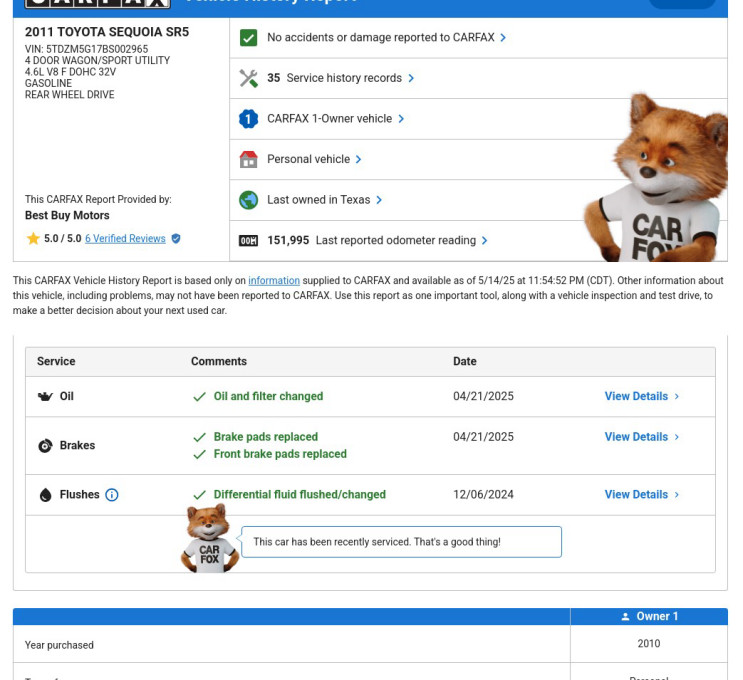Click the verified shield icon beside reviews
The image size is (743, 680).
pos(176,239)
